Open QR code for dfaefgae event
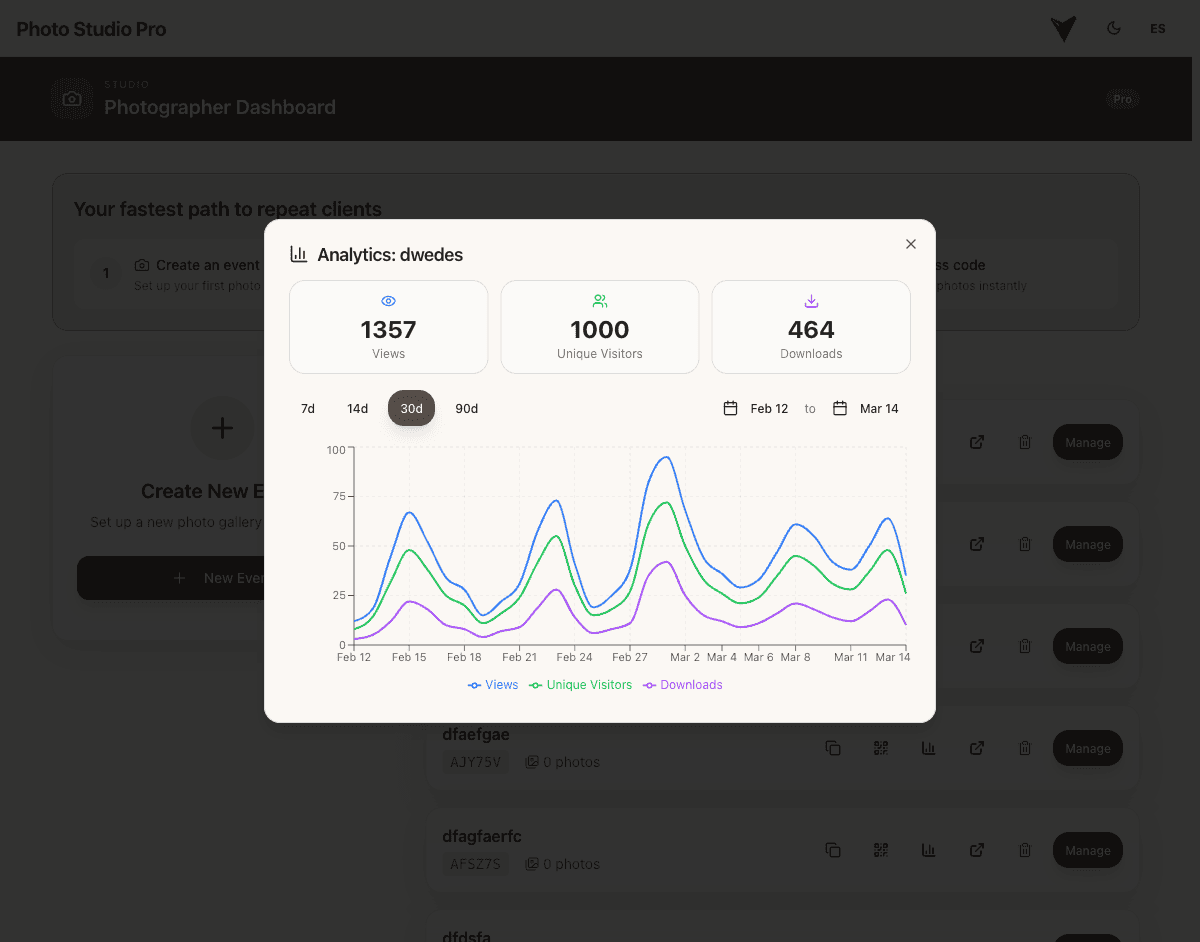Viewport: 1200px width, 942px height. (x=881, y=748)
